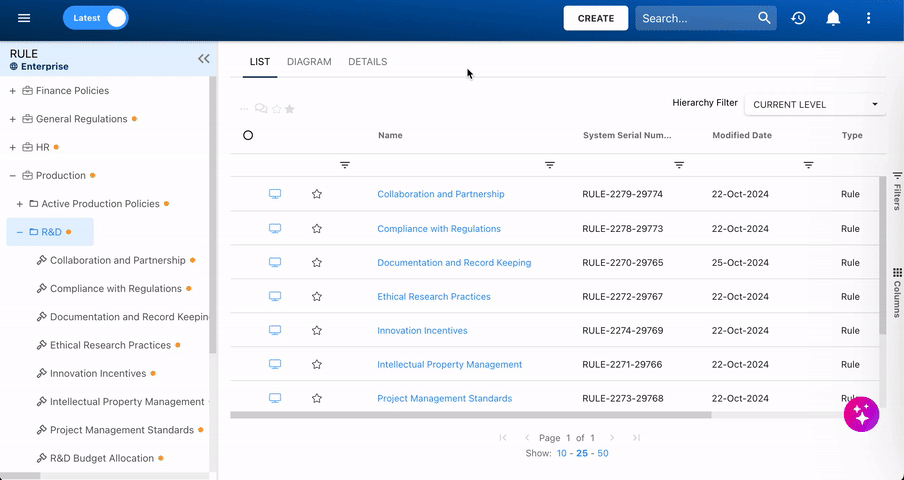Viewport: 904px width, 480px height.
Task: Click monitor icon for Collaboration and Partnership
Action: click(x=275, y=194)
